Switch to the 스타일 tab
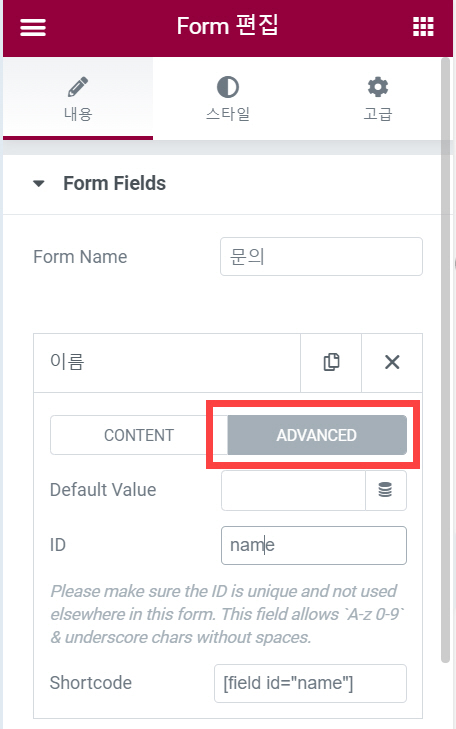 (228, 99)
